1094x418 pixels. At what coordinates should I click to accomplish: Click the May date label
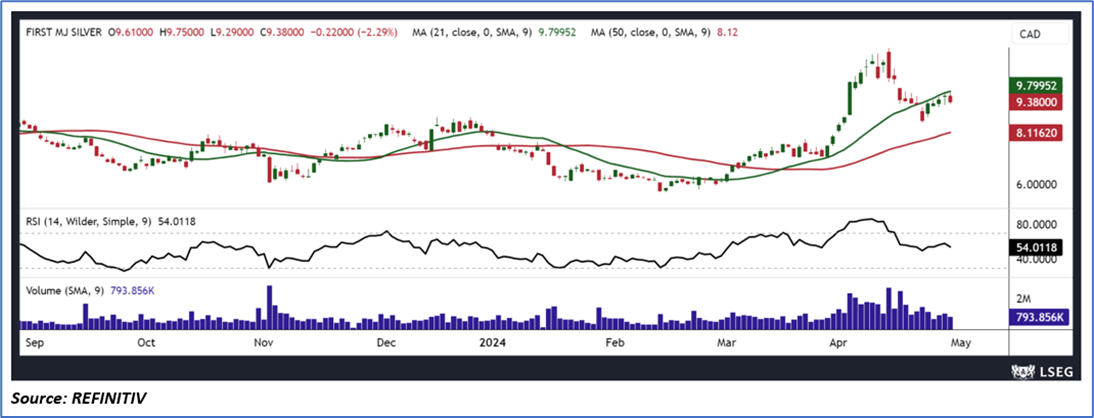coord(961,343)
